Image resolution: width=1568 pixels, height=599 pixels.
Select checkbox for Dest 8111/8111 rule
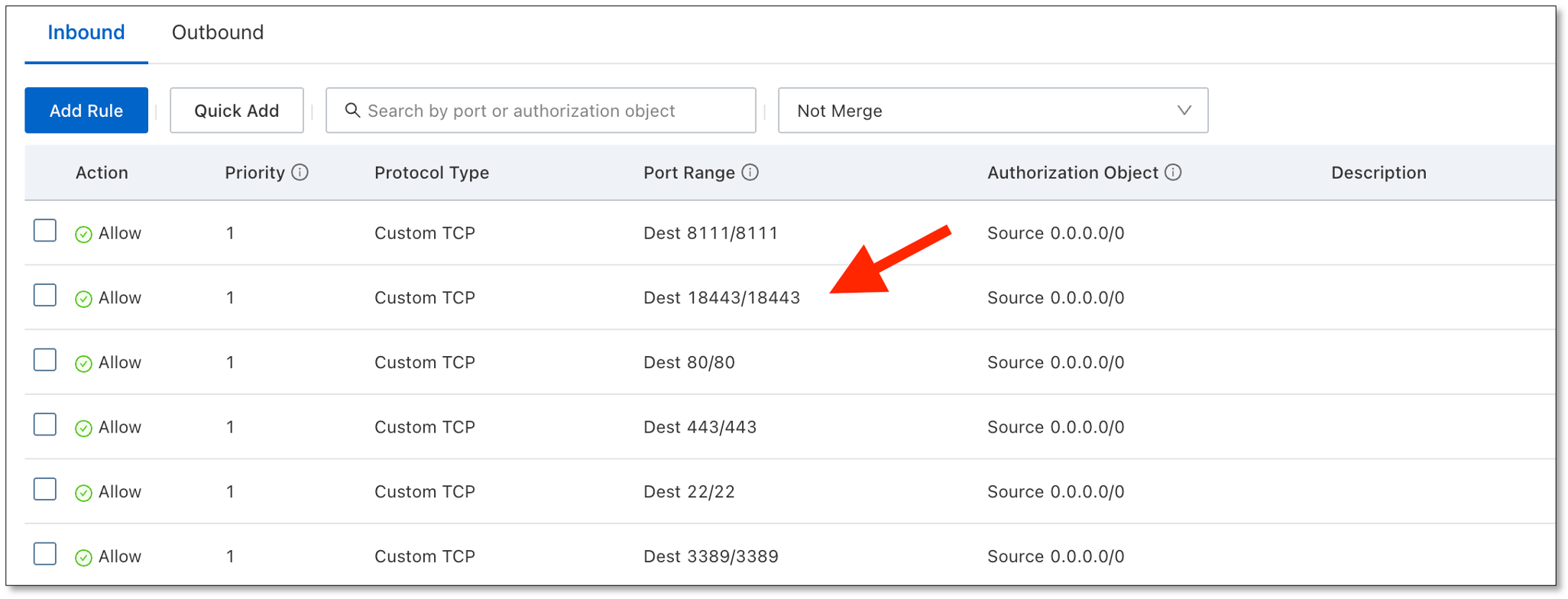[45, 231]
